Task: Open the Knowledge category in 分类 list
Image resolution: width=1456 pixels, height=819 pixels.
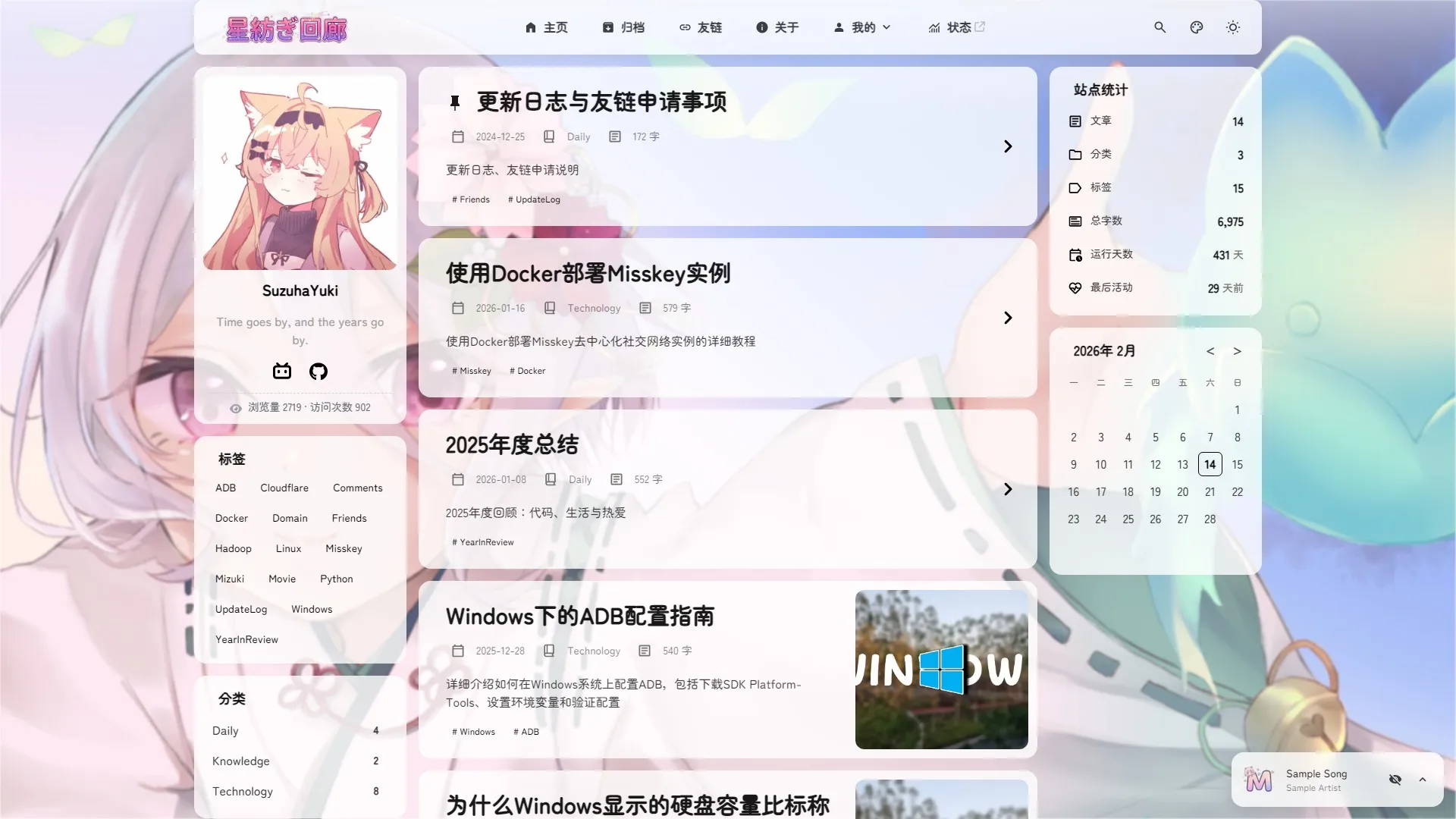Action: (x=300, y=761)
